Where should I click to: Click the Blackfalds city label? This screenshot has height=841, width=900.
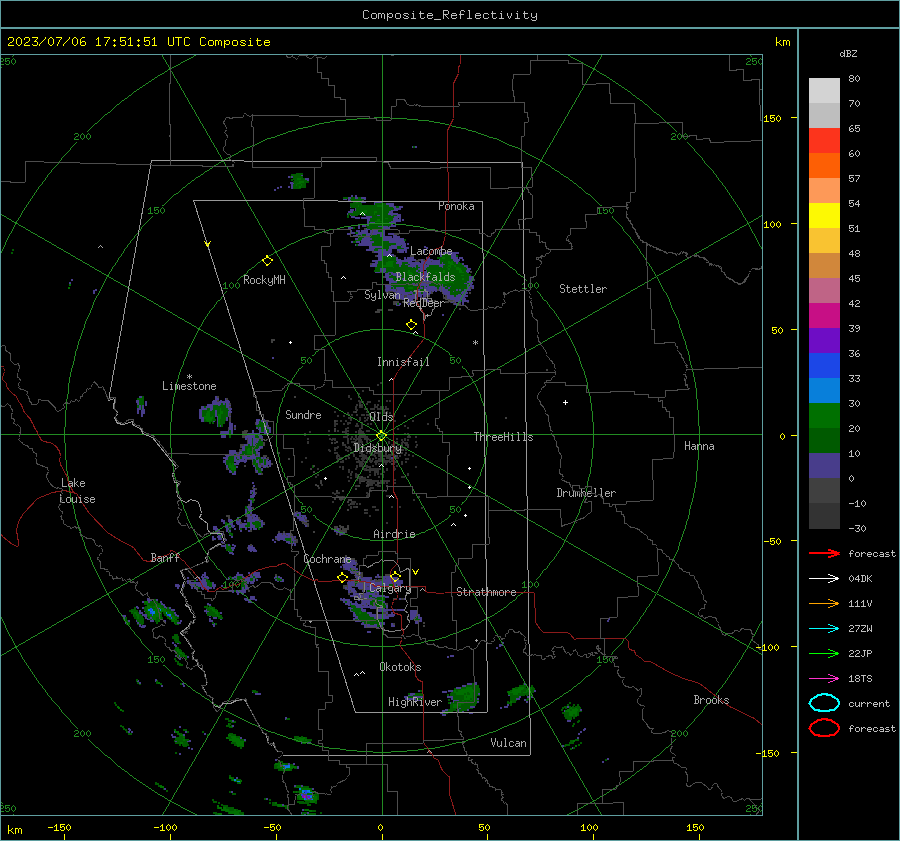425,277
